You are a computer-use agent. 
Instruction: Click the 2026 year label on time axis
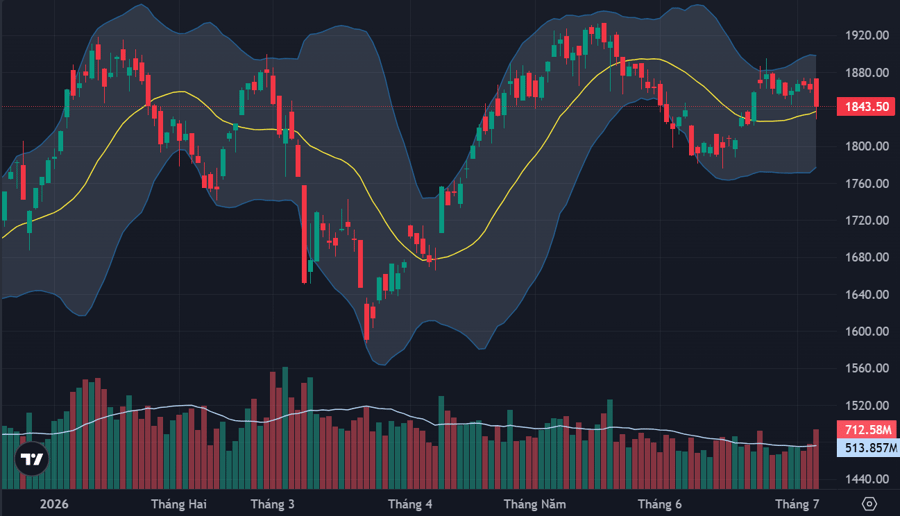[54, 504]
